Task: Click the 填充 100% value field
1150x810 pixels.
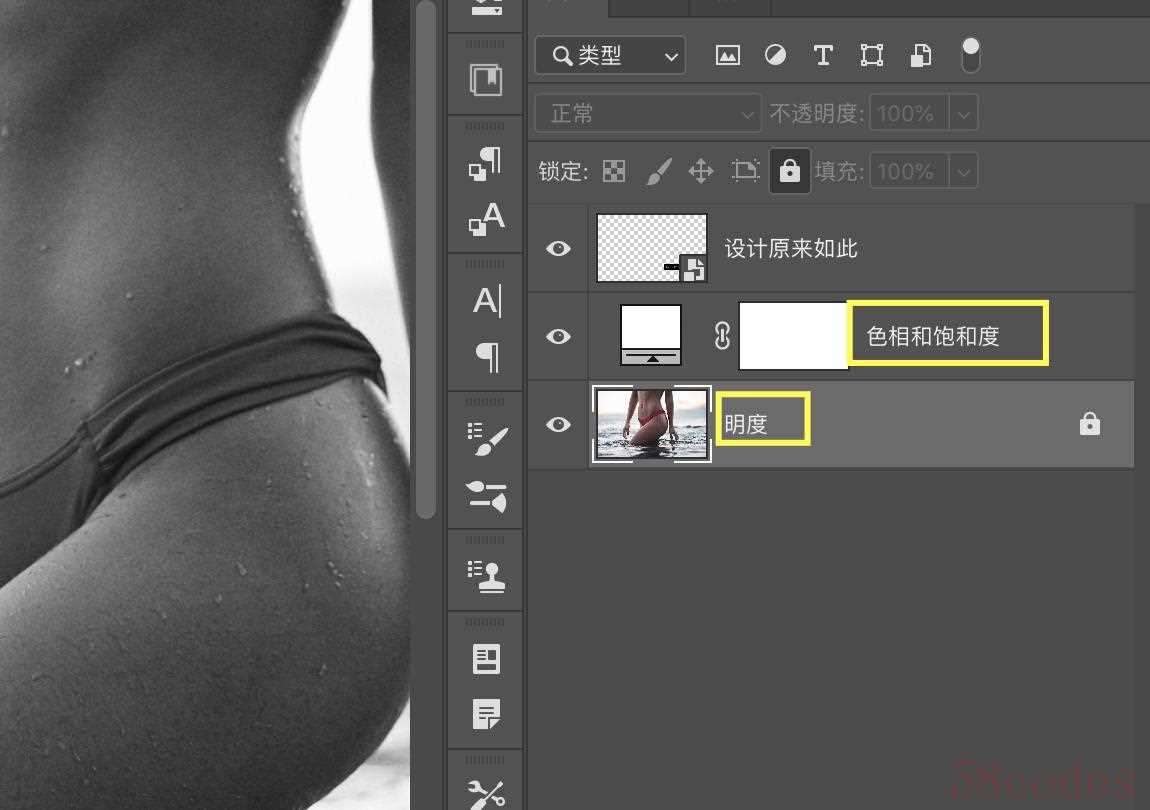Action: point(909,172)
